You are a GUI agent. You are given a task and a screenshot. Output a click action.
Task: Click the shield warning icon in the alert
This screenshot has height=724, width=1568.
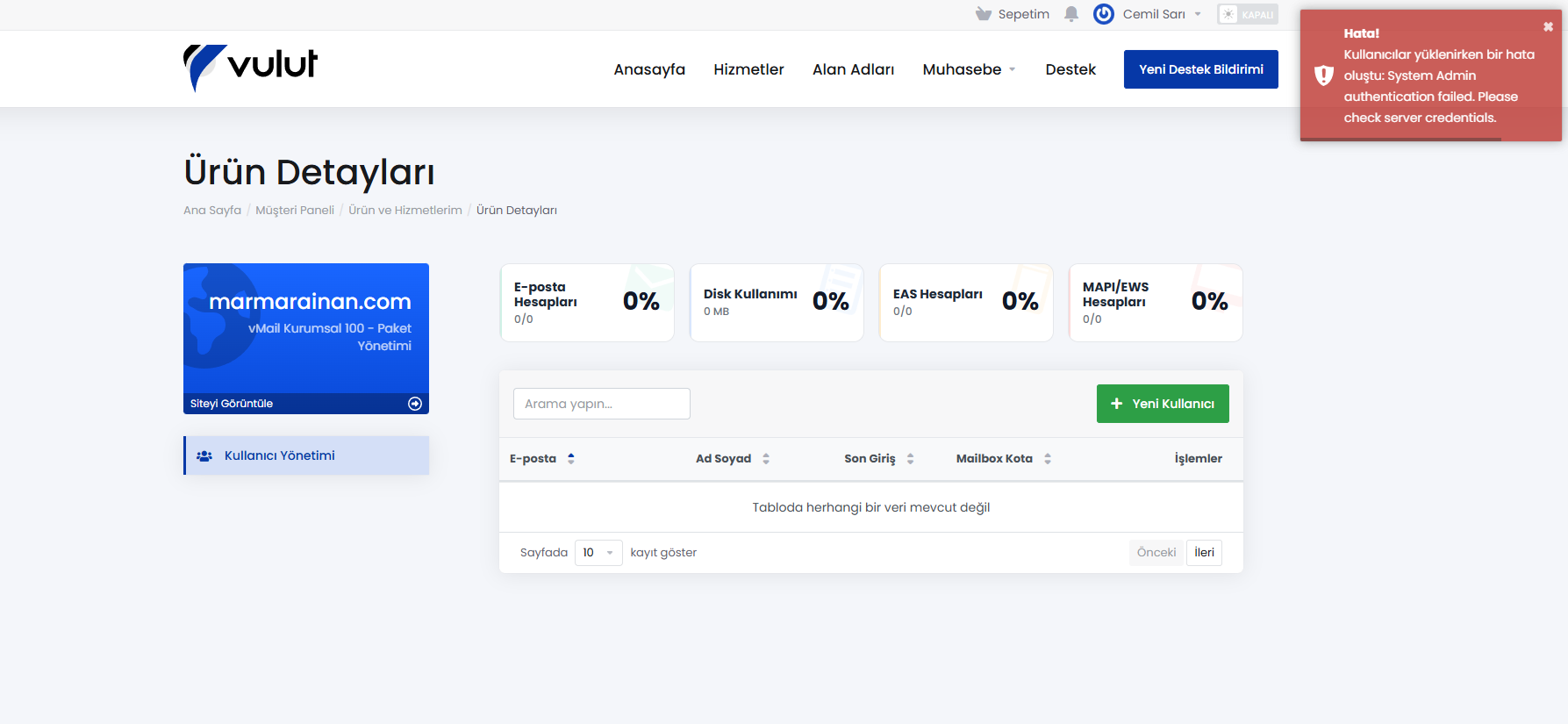(x=1323, y=75)
